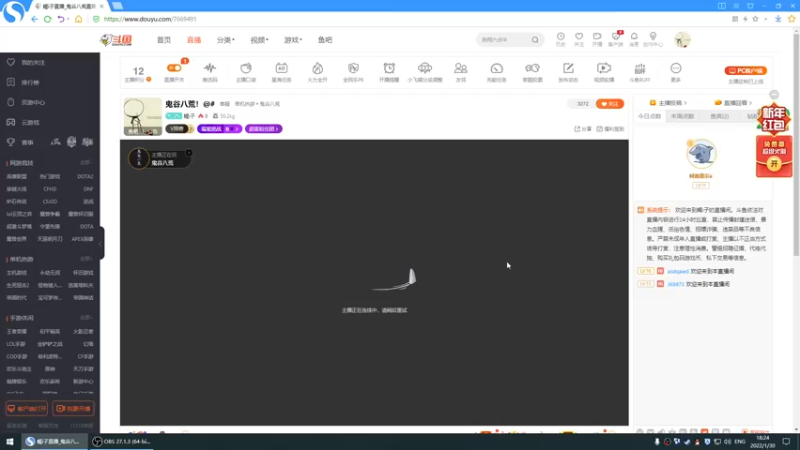800x450 pixels.
Task: Open the face-circle icon after the waveform tool
Action: pos(246,68)
